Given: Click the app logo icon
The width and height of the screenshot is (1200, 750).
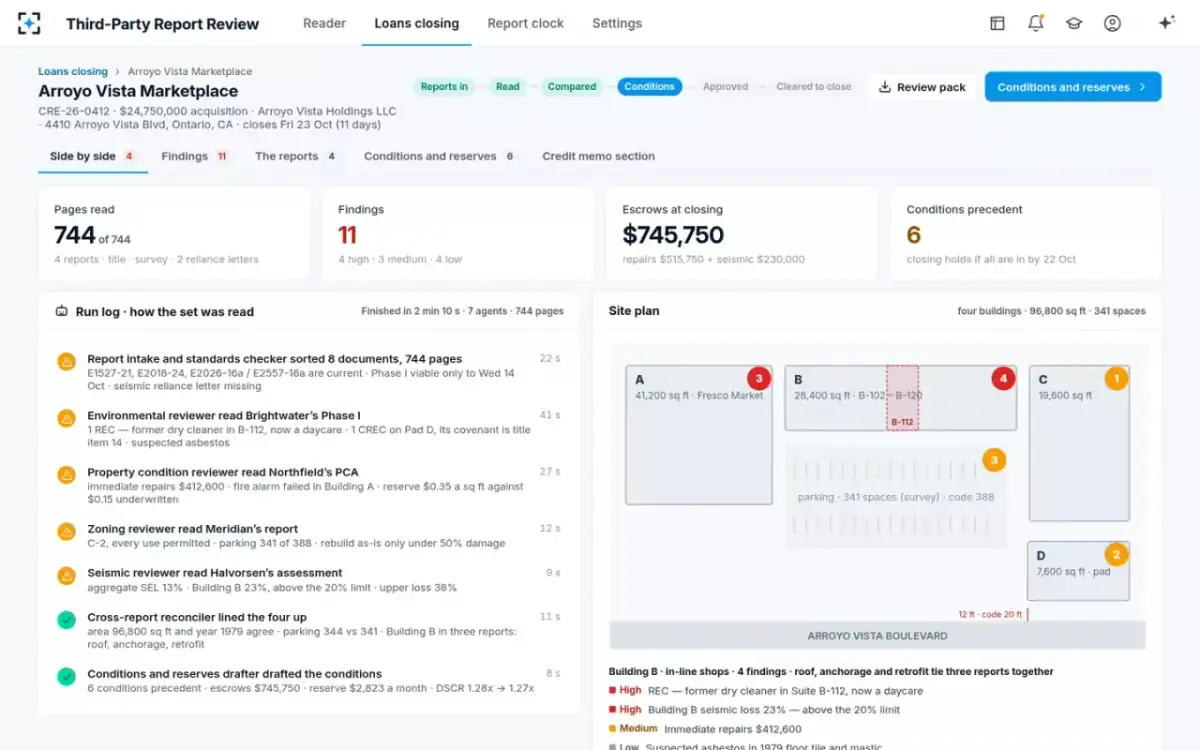Looking at the screenshot, I should pyautogui.click(x=30, y=23).
